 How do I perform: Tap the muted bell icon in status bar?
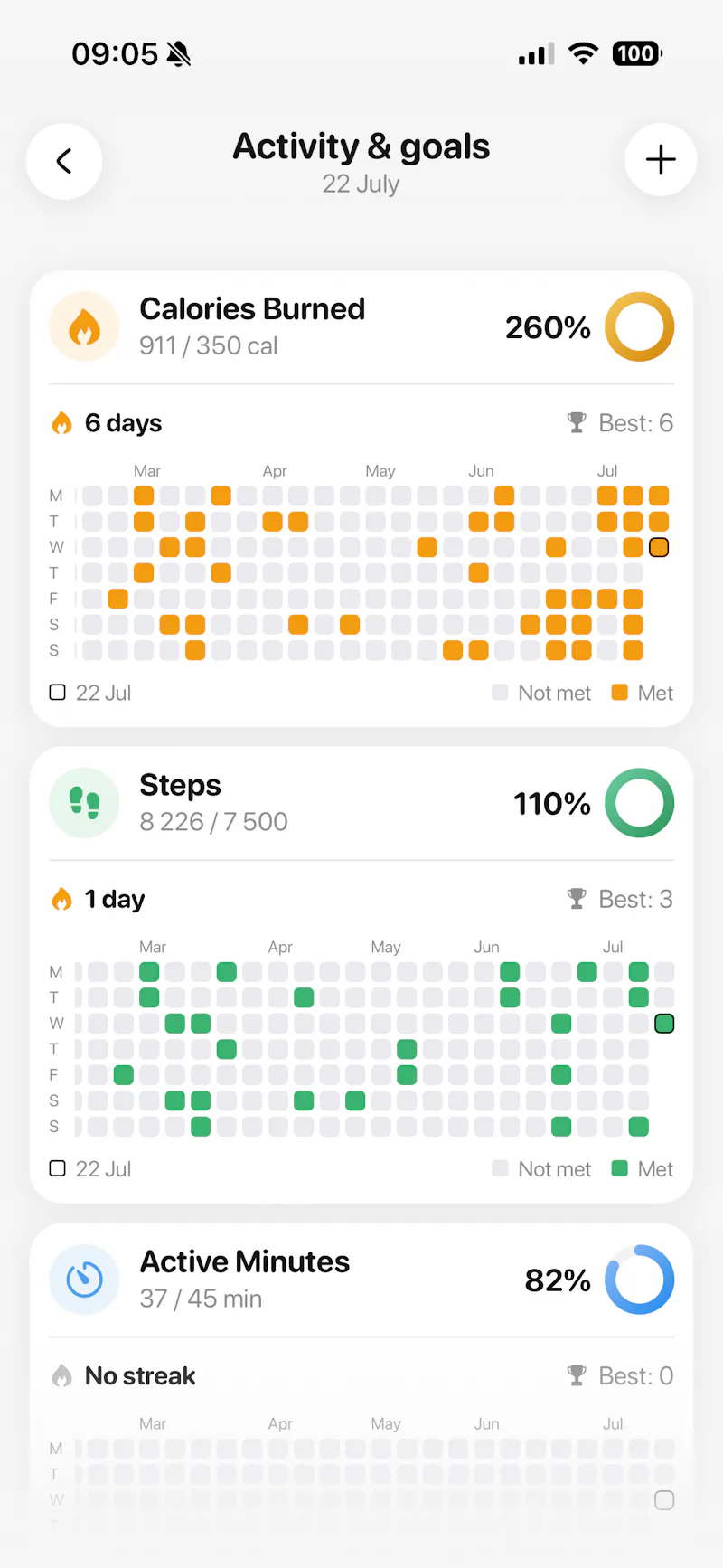[179, 54]
